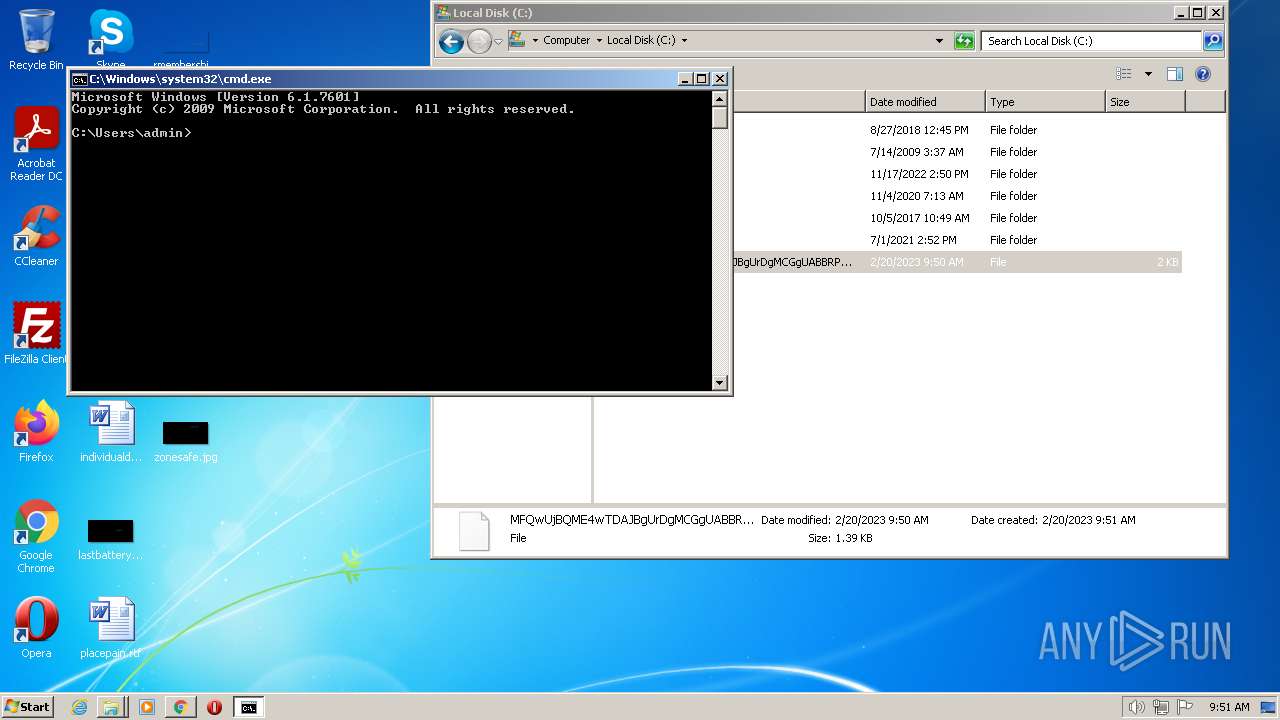Viewport: 1280px width, 720px height.
Task: Open cmd.exe title bar system menu icon
Action: [79, 79]
